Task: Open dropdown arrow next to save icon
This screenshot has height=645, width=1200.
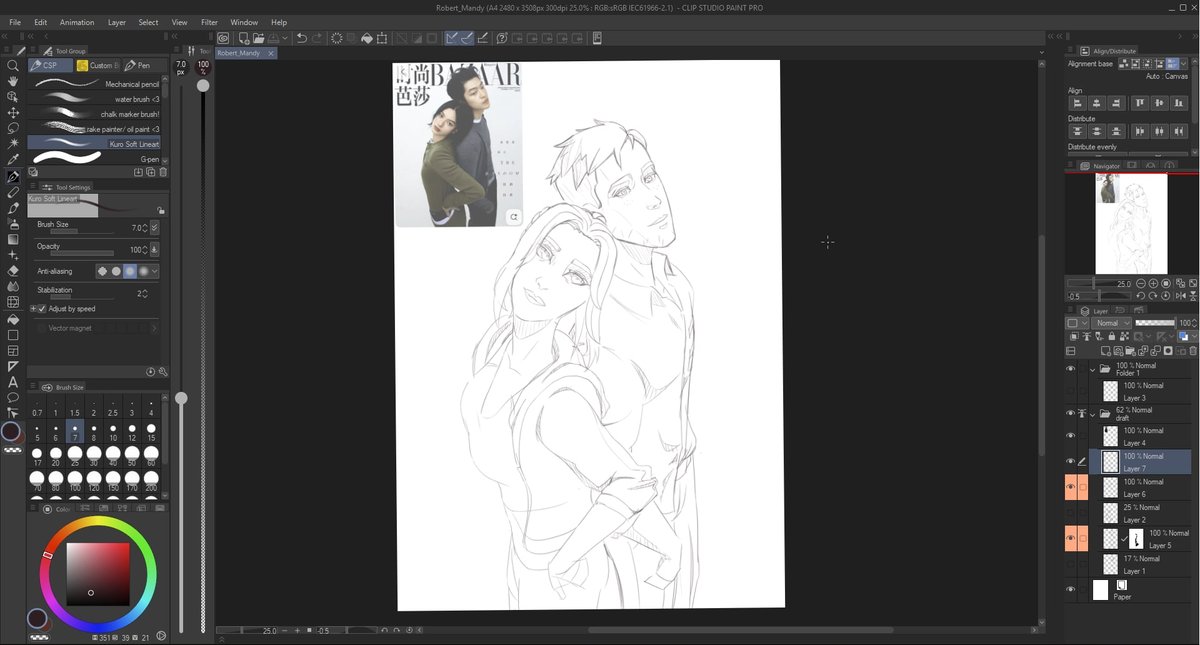Action: click(x=287, y=38)
